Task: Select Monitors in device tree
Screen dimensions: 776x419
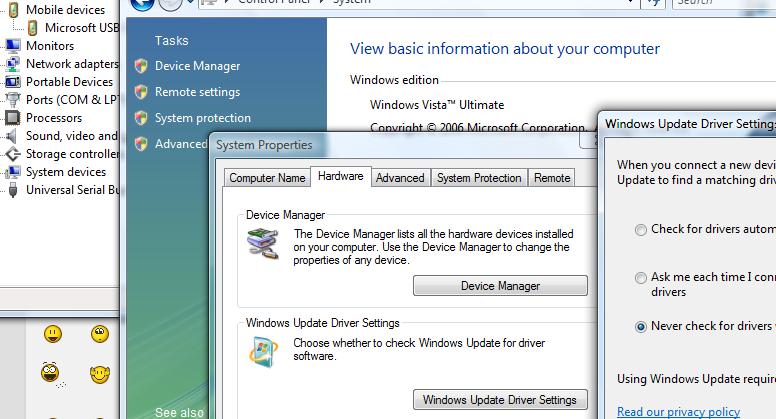Action: 50,46
